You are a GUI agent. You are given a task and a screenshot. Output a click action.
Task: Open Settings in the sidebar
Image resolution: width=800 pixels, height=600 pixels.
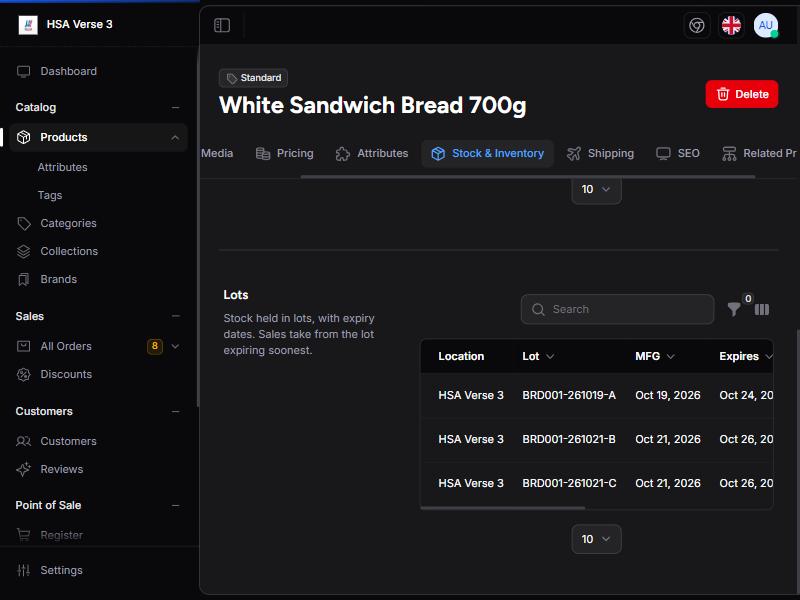(x=98, y=570)
